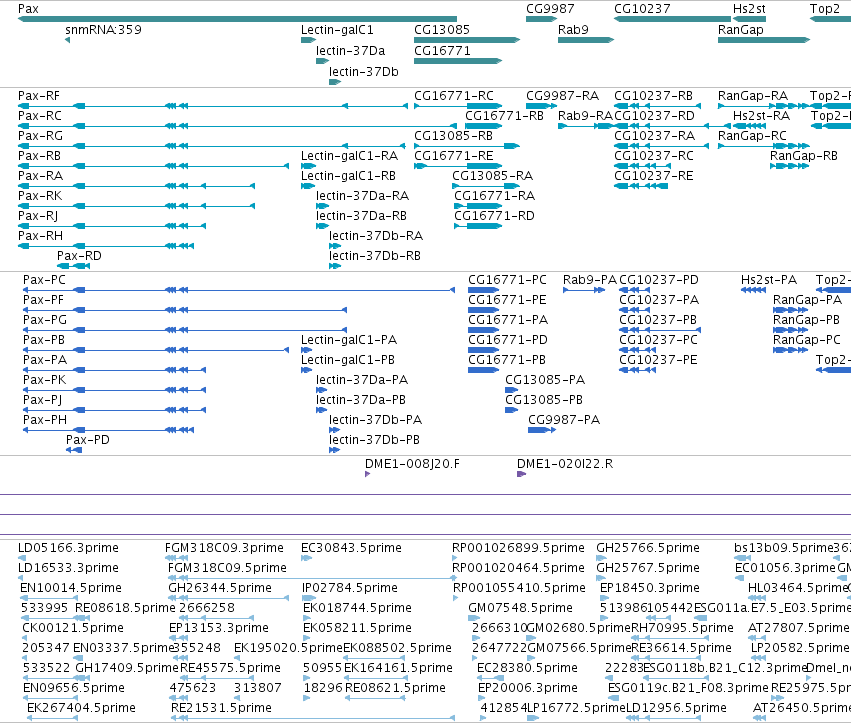Image resolution: width=851 pixels, height=723 pixels.
Task: Click the Pax-RH transcript label
Action: tap(40, 236)
